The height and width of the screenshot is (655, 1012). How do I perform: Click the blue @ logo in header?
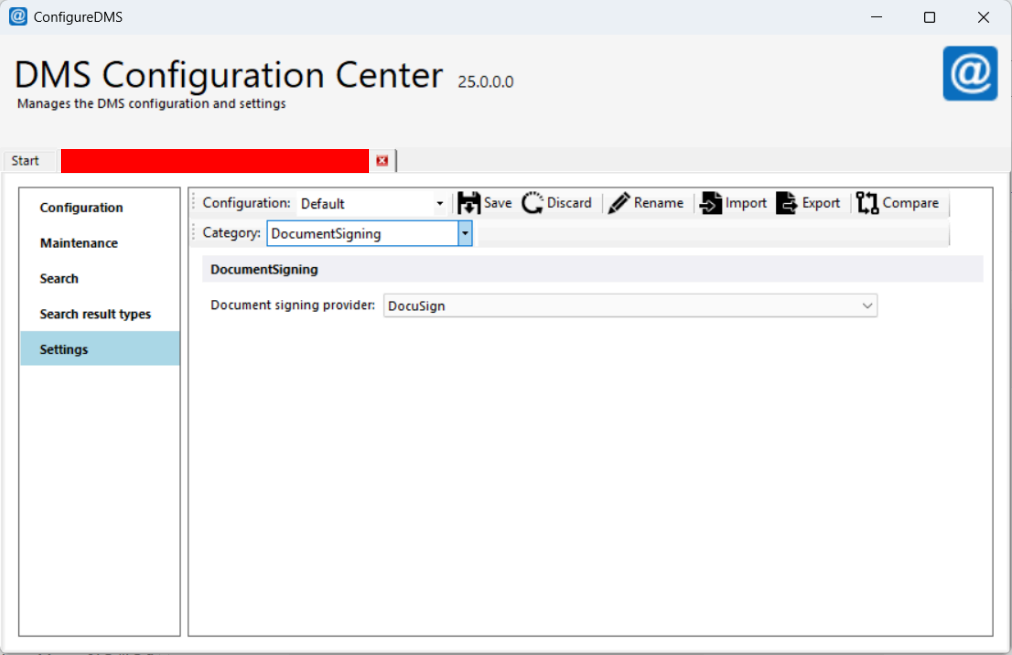969,73
